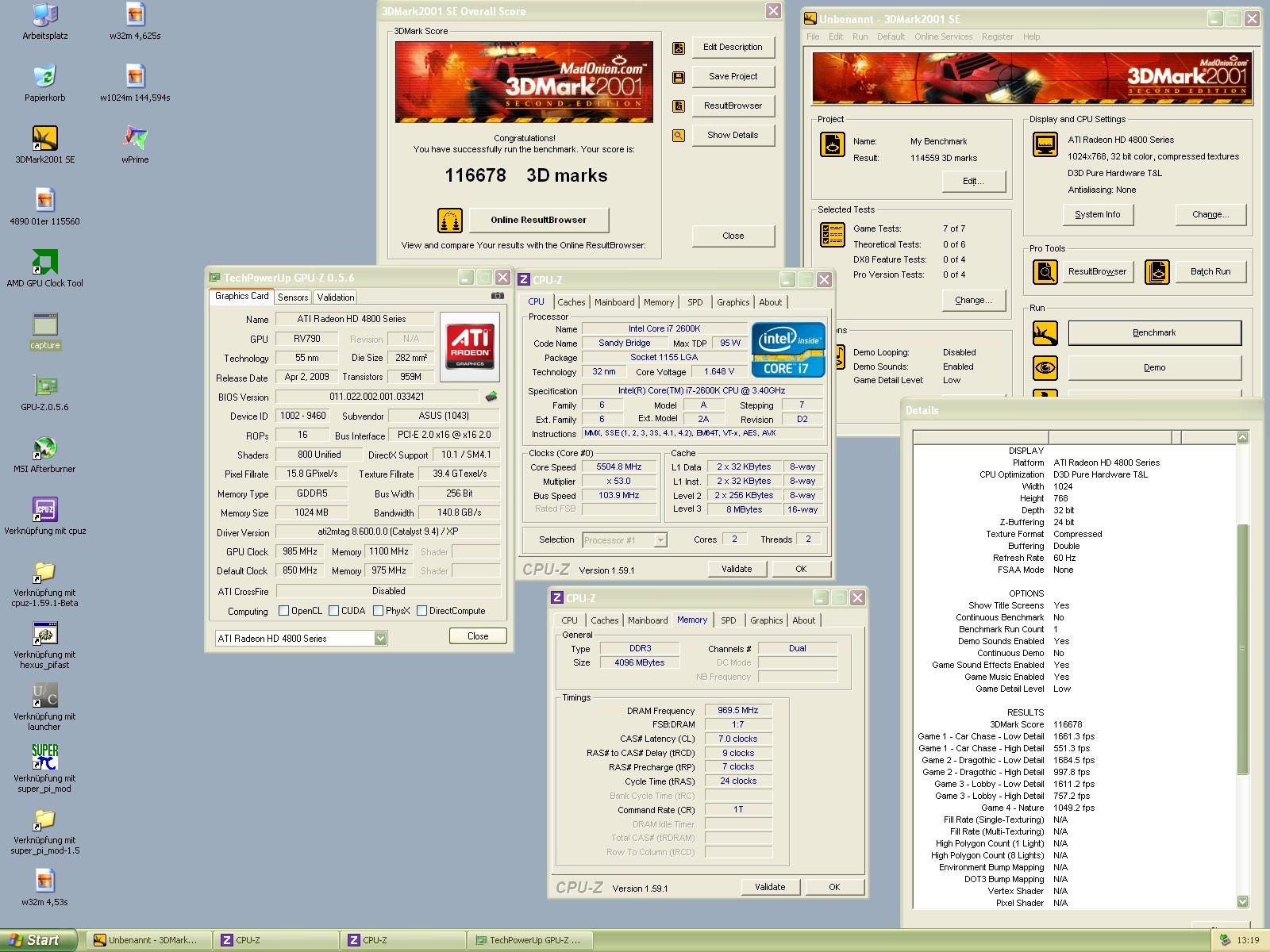Screen dimensions: 1270x952
Task: Switch to the Sensors tab in GPU-Z
Action: (x=293, y=297)
